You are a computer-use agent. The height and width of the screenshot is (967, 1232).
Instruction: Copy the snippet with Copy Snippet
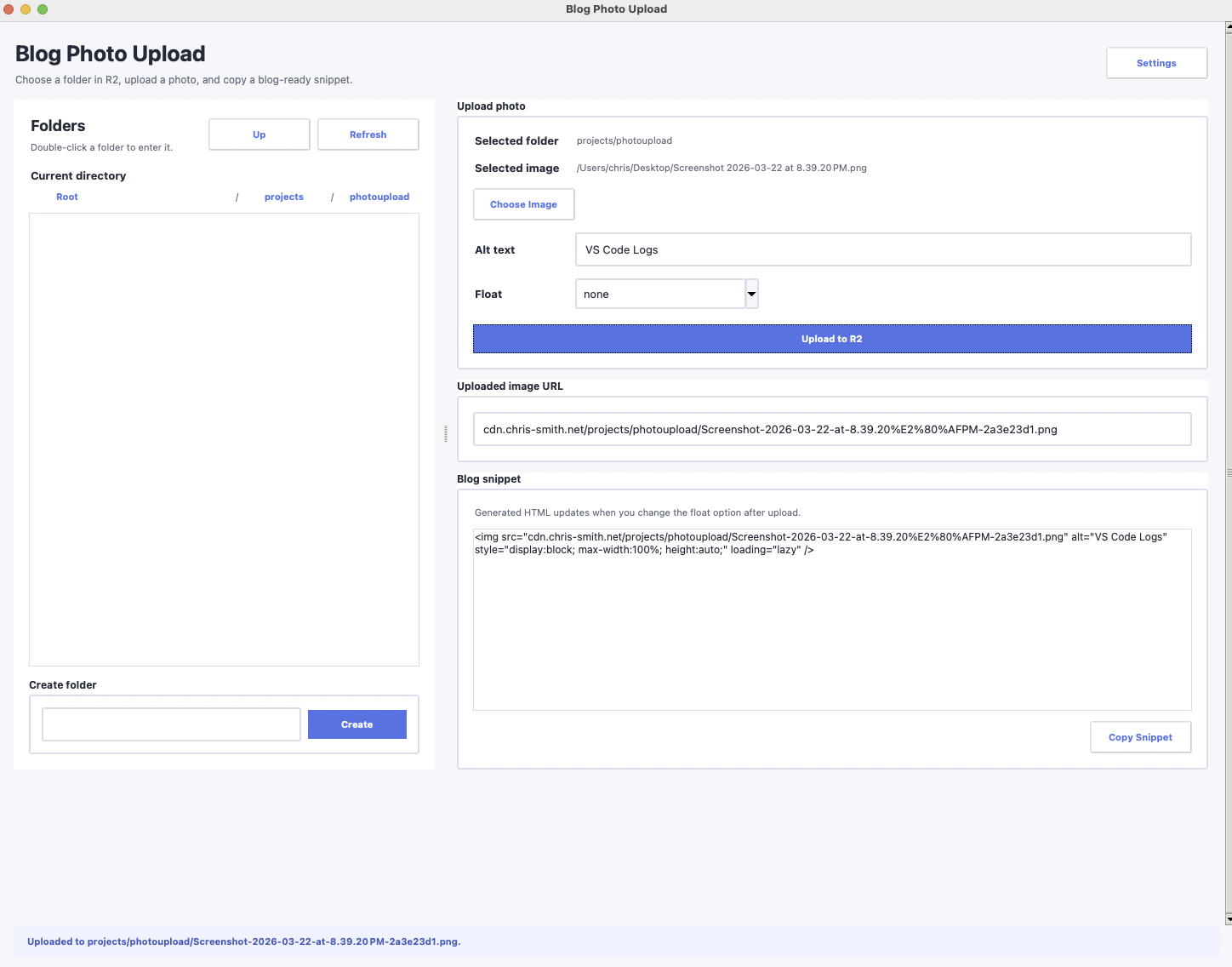click(1140, 737)
